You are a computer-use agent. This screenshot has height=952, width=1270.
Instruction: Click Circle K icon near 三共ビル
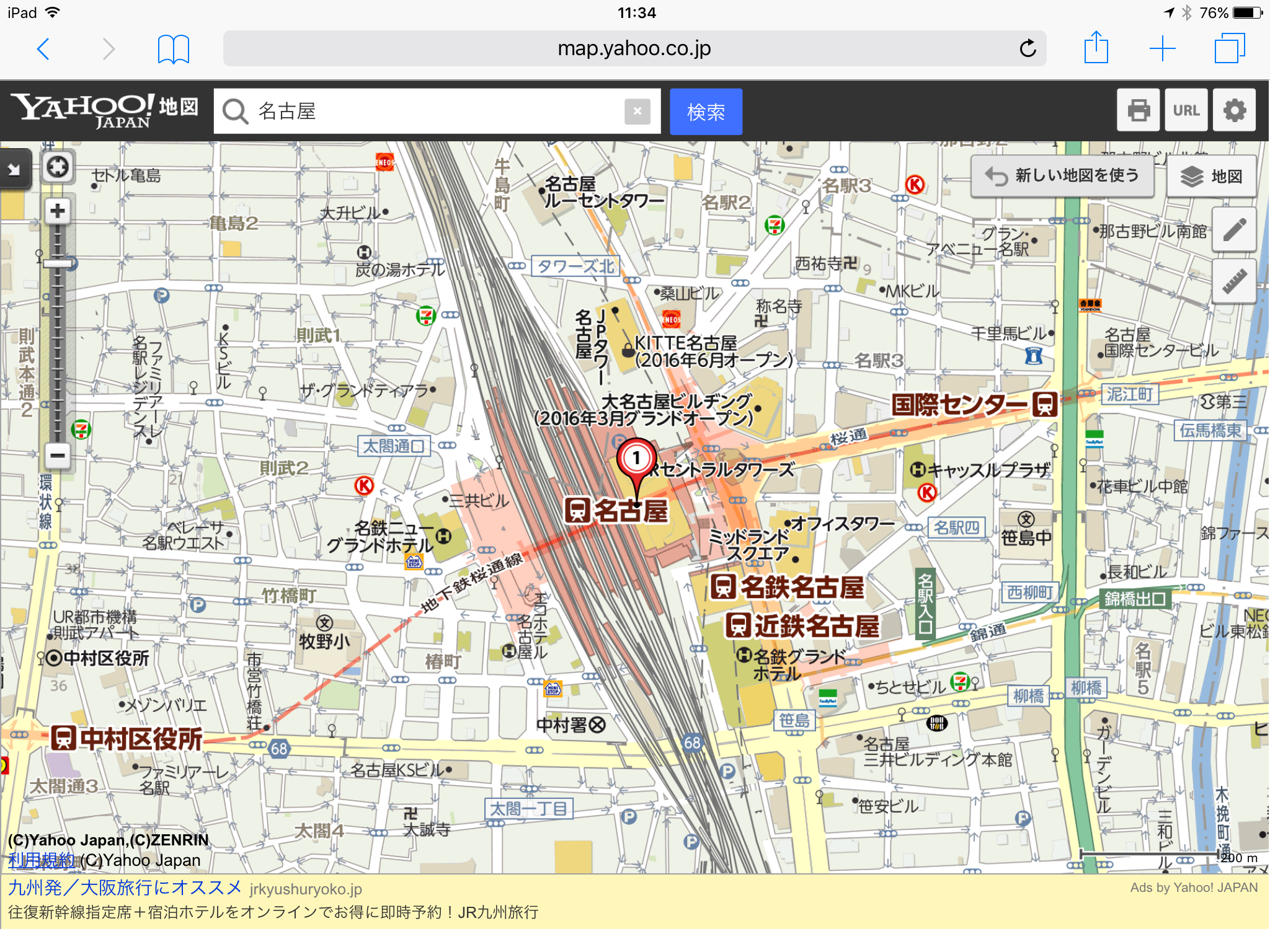(364, 486)
